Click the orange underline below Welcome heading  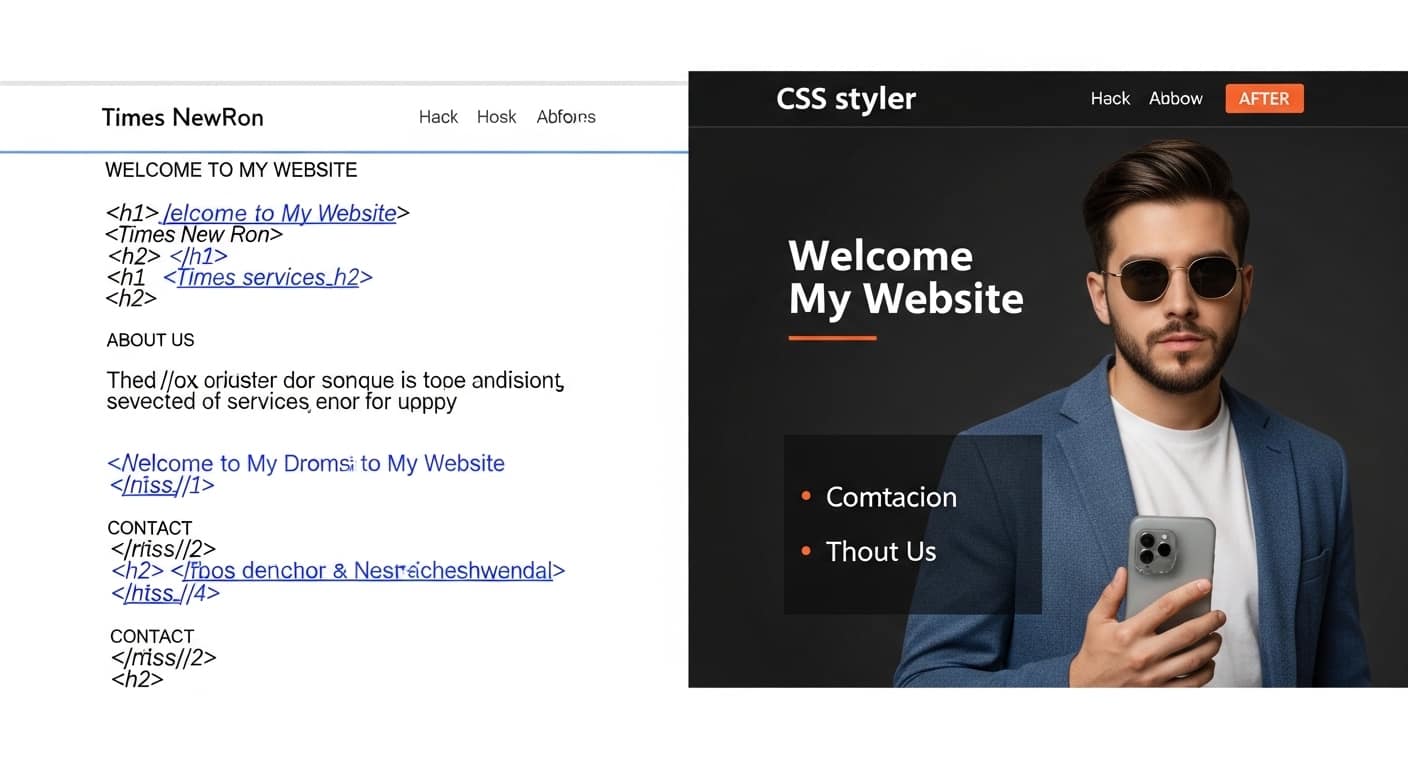[x=831, y=340]
